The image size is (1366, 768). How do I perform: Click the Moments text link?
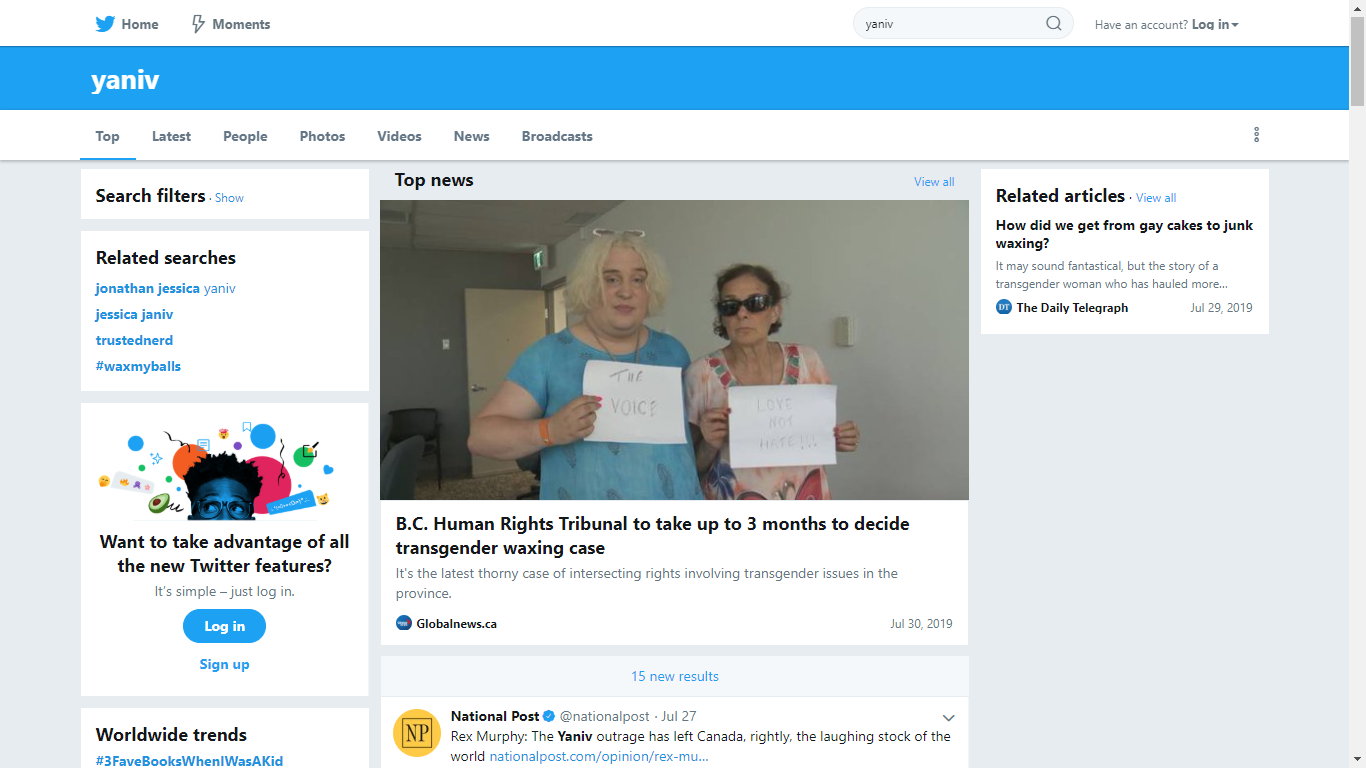241,24
